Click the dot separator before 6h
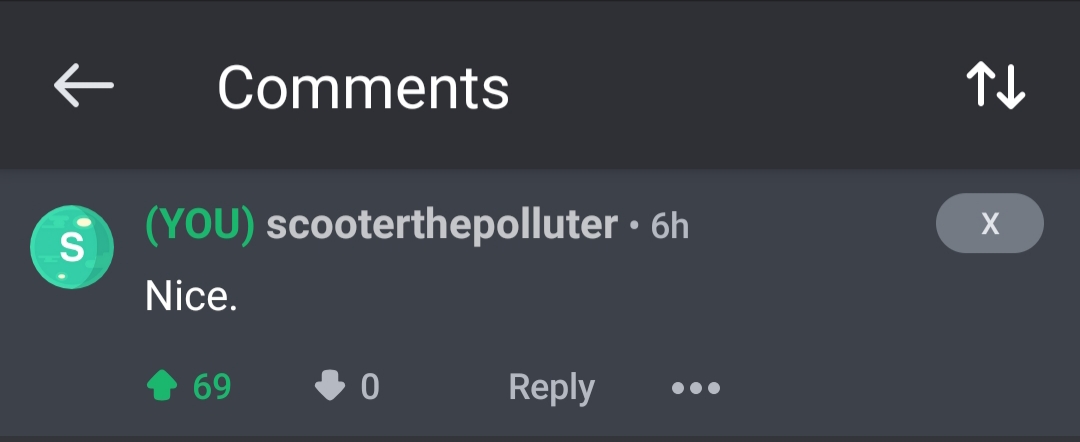This screenshot has height=442, width=1080. pos(634,227)
